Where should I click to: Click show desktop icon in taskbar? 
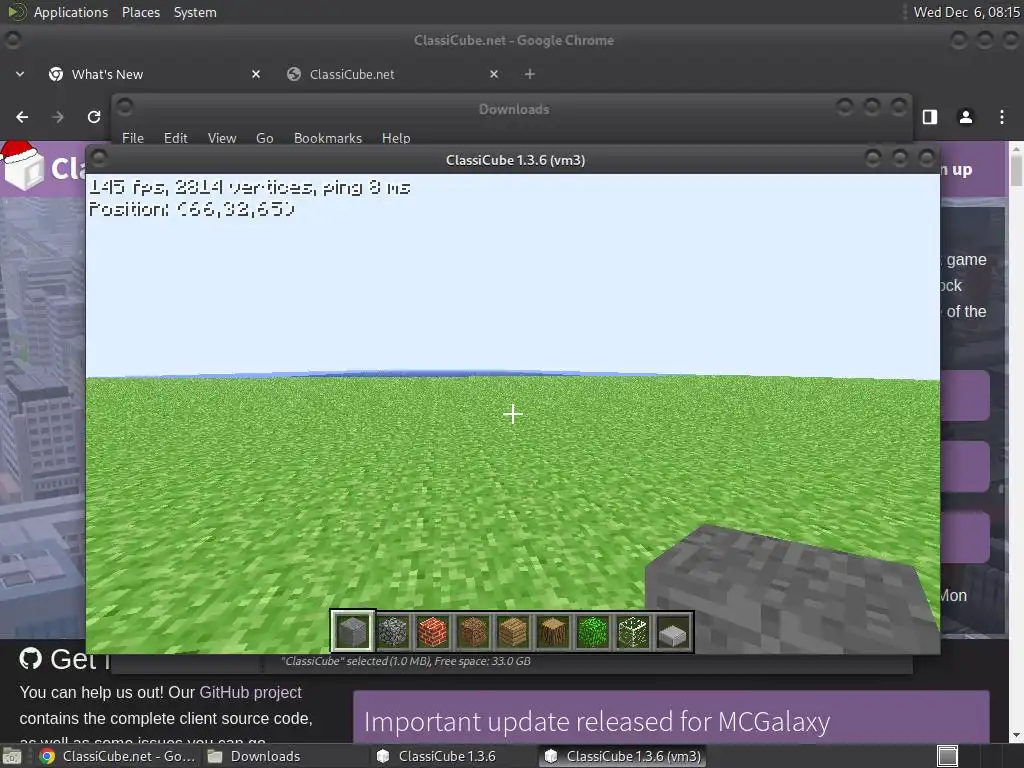pos(11,757)
